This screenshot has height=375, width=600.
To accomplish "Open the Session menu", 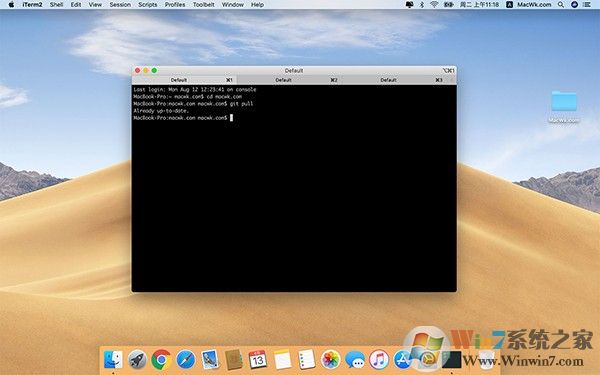I will click(120, 5).
